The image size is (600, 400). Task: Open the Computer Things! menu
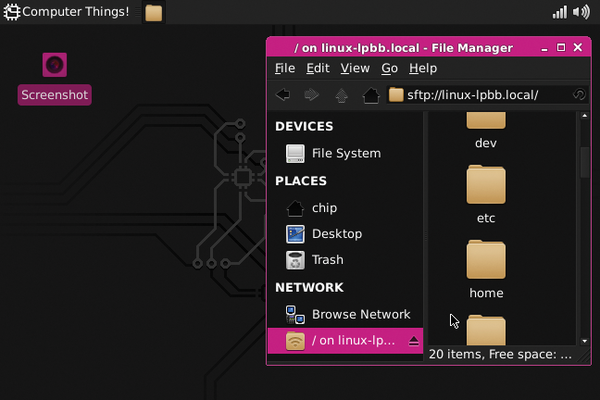click(67, 12)
